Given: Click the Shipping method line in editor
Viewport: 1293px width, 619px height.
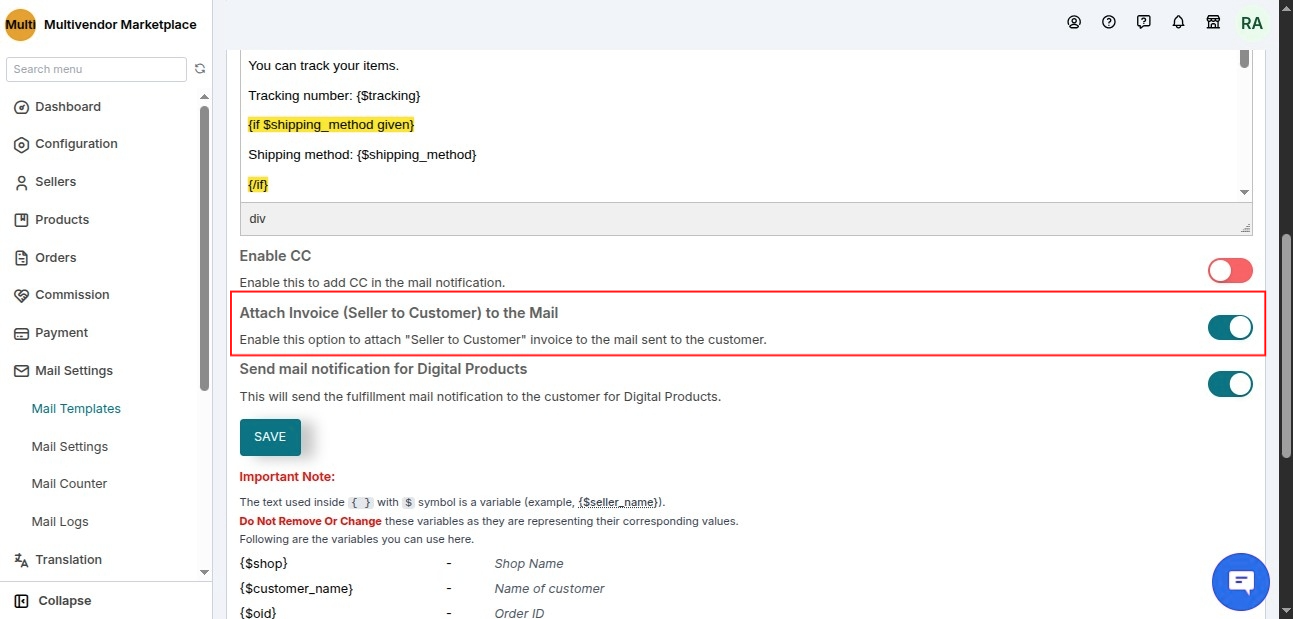Looking at the screenshot, I should click(362, 155).
